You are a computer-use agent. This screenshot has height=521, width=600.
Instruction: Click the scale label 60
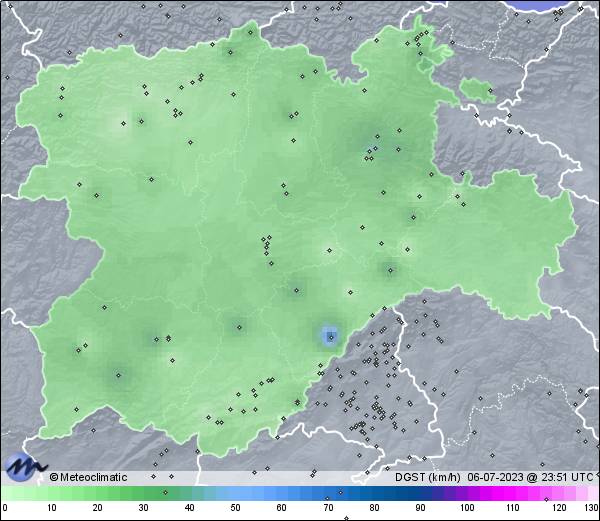point(282,508)
